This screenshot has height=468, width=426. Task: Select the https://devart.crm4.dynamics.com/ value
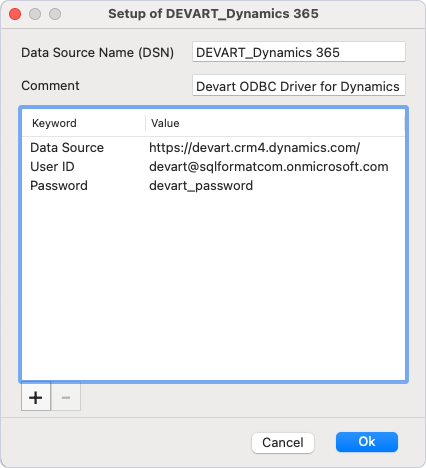coord(254,147)
